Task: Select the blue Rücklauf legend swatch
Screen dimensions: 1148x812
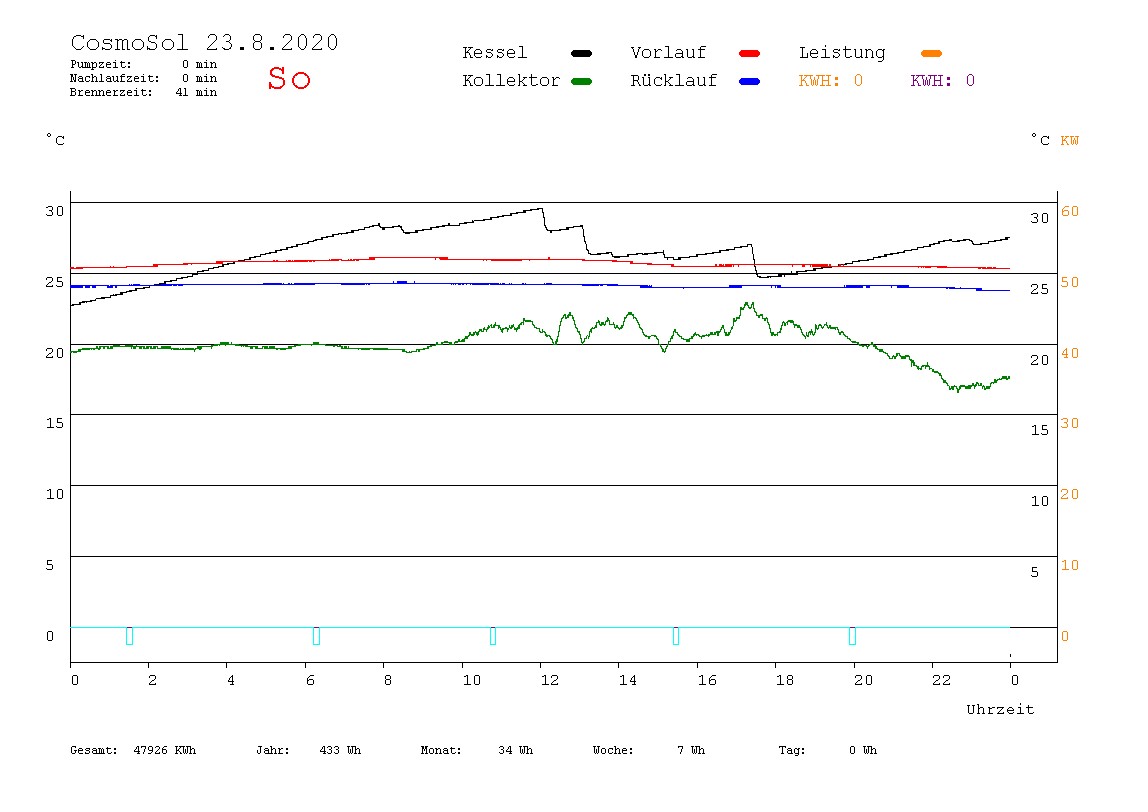Action: pyautogui.click(x=750, y=81)
